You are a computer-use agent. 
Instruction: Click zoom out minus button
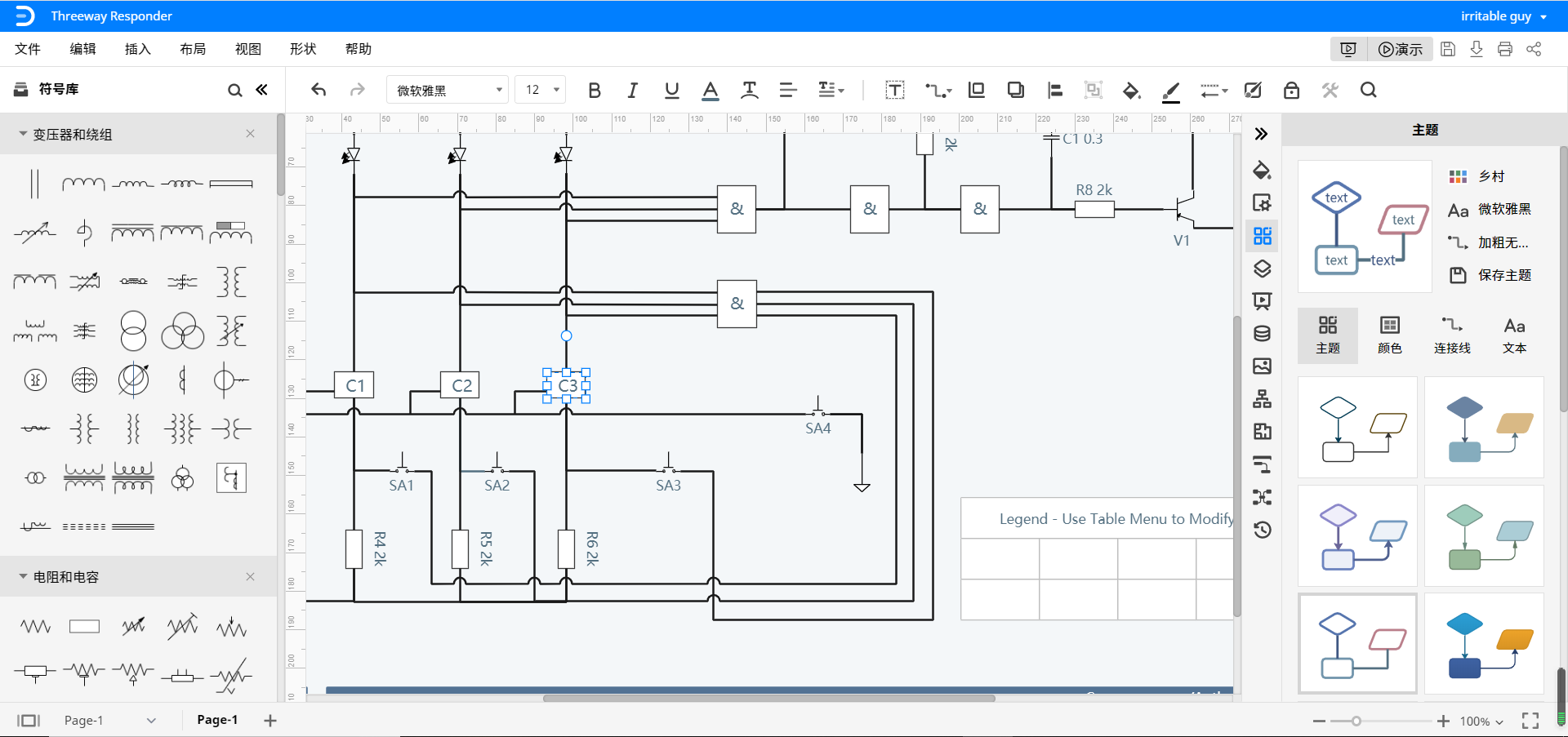pyautogui.click(x=1319, y=721)
